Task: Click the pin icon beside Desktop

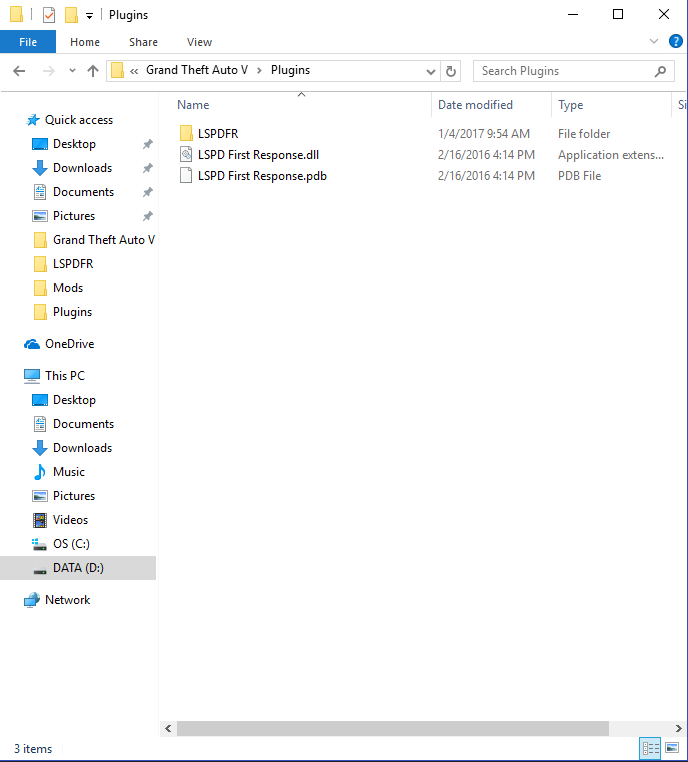Action: 148,144
